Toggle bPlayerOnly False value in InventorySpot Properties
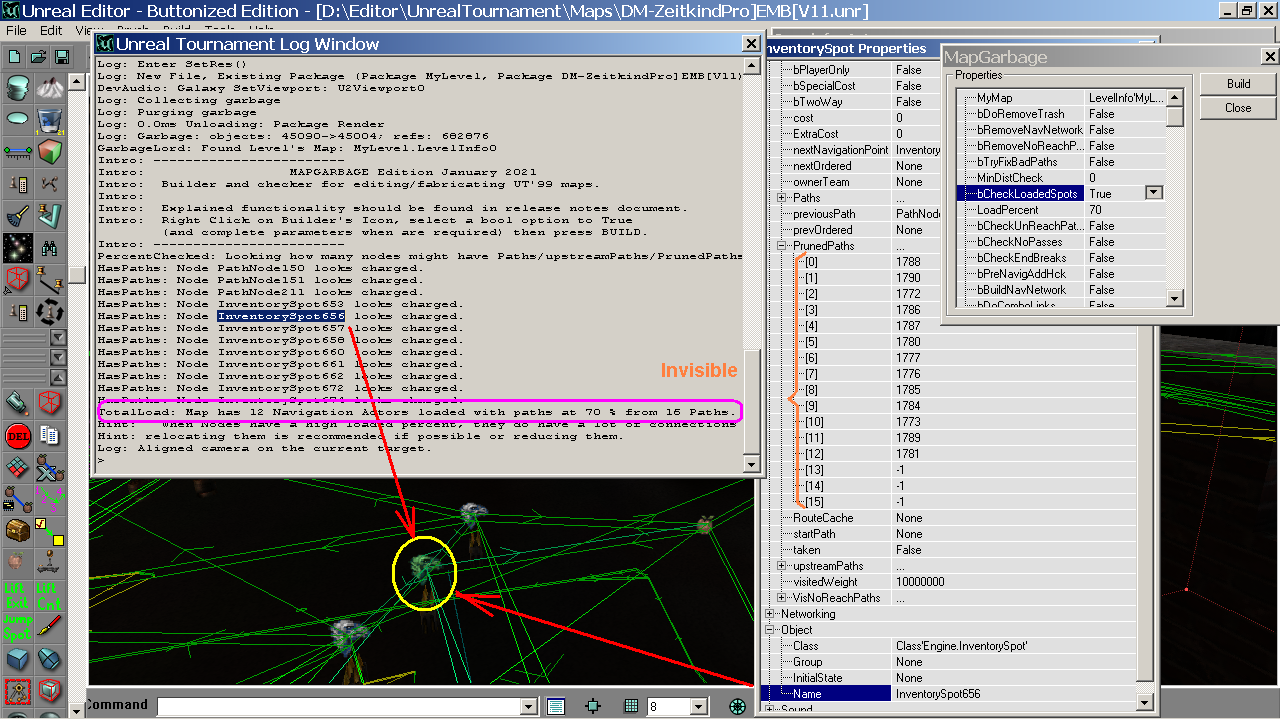 click(917, 70)
